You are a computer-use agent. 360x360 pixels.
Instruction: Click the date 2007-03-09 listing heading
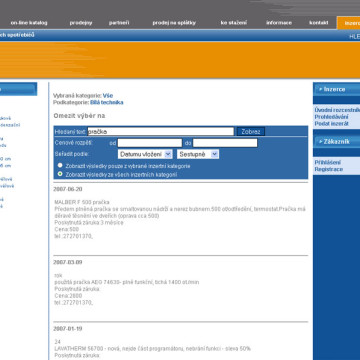pos(68,262)
